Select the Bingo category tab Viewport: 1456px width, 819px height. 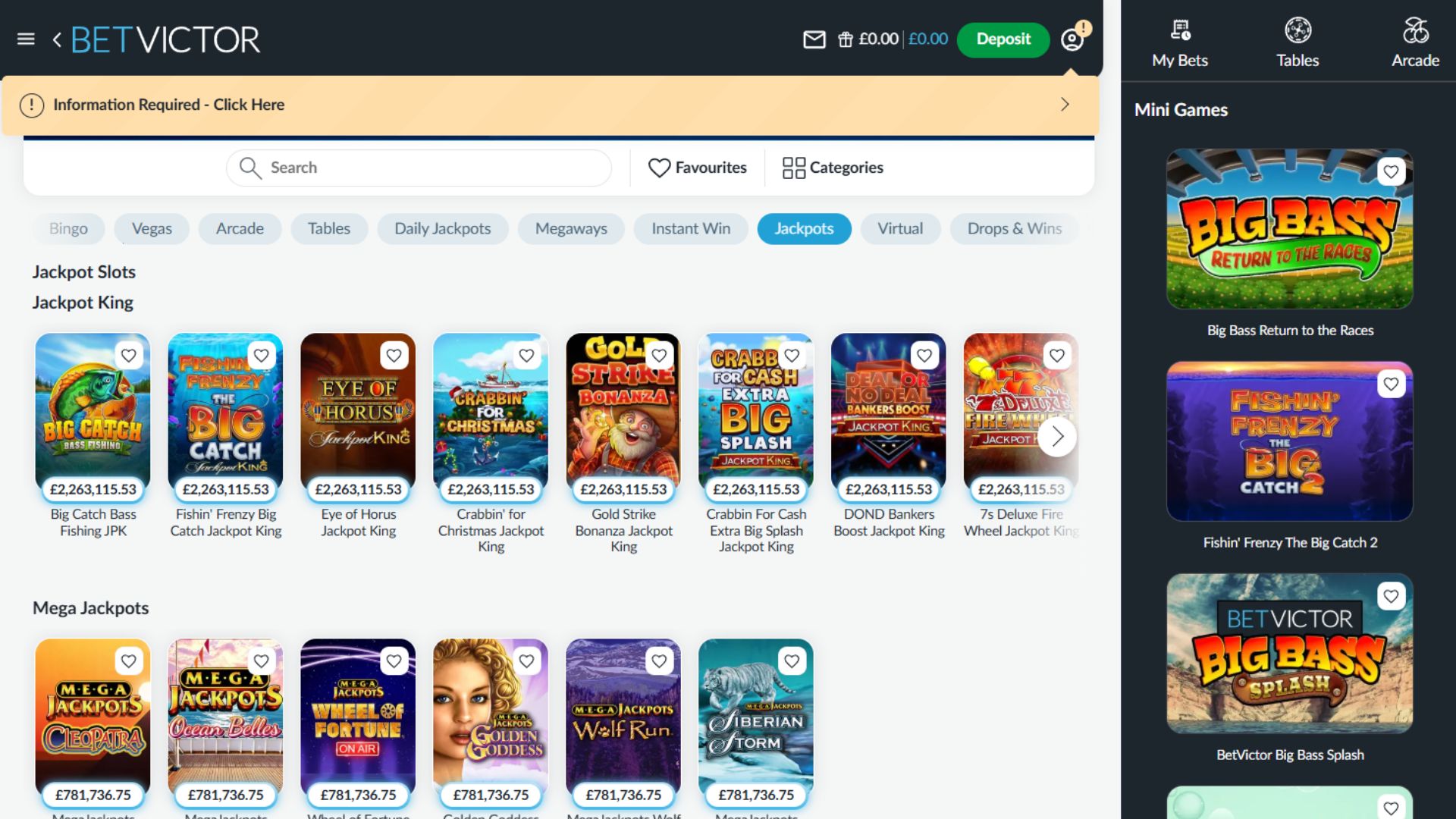point(68,228)
